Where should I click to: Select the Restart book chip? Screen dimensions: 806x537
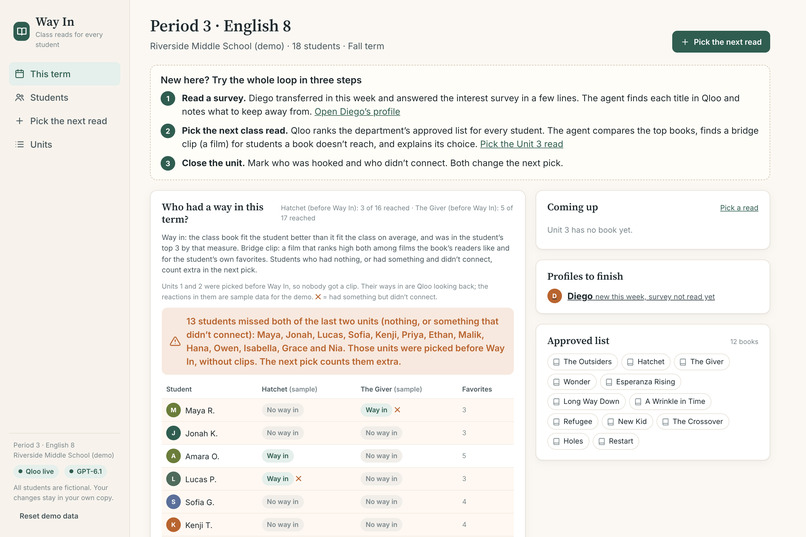point(616,441)
